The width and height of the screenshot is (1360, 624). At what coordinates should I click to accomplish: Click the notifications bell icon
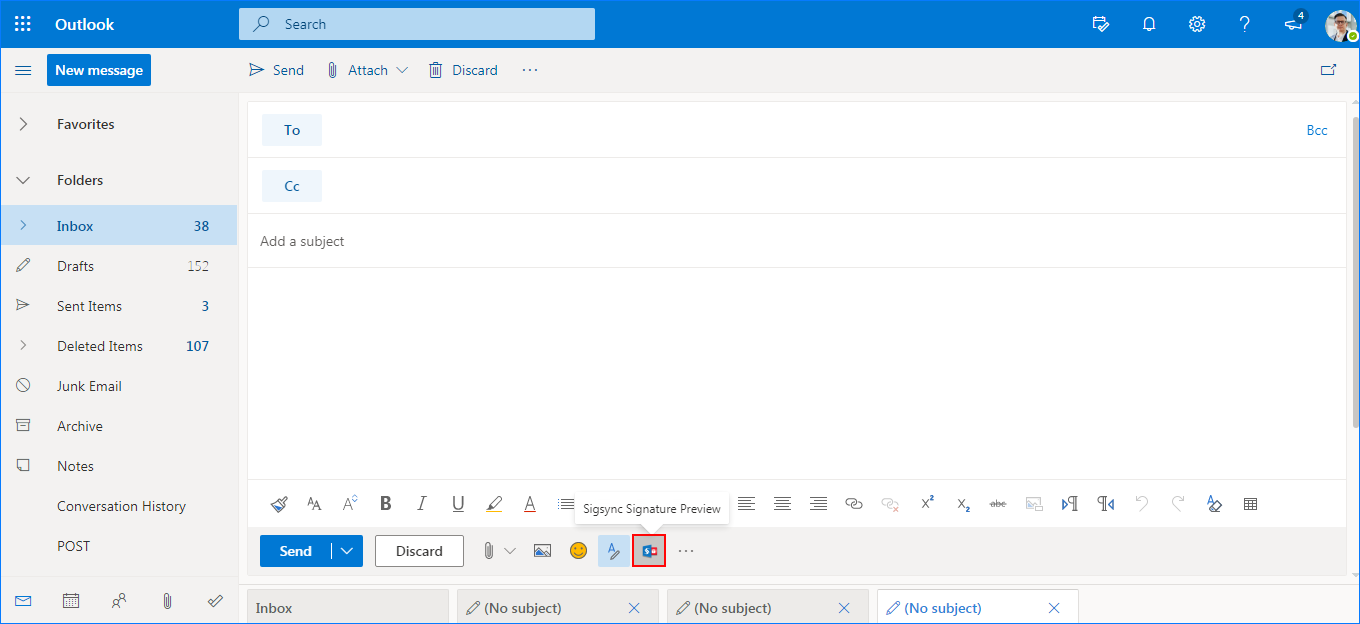pyautogui.click(x=1149, y=24)
